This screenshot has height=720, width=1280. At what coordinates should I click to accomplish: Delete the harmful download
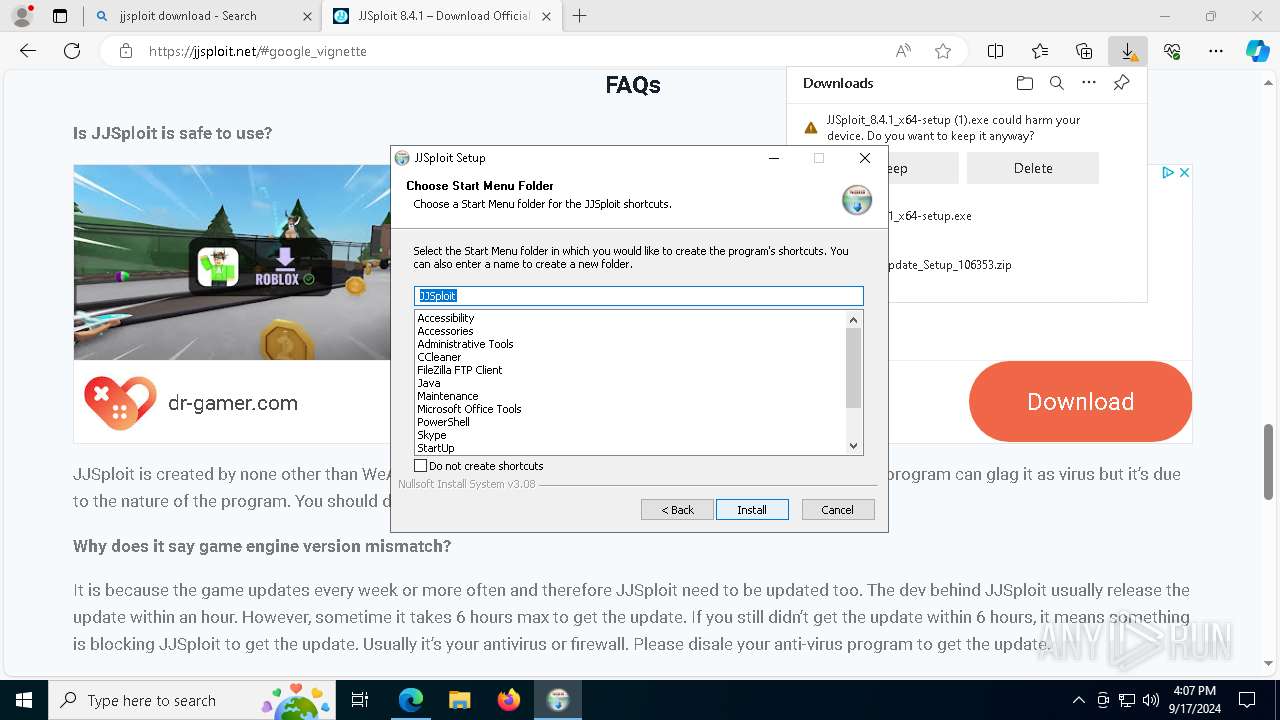click(1032, 168)
